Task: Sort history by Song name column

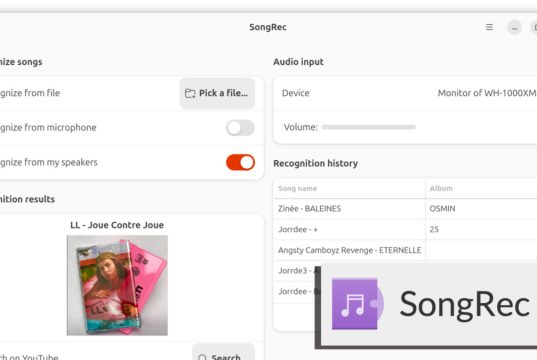Action: click(349, 188)
